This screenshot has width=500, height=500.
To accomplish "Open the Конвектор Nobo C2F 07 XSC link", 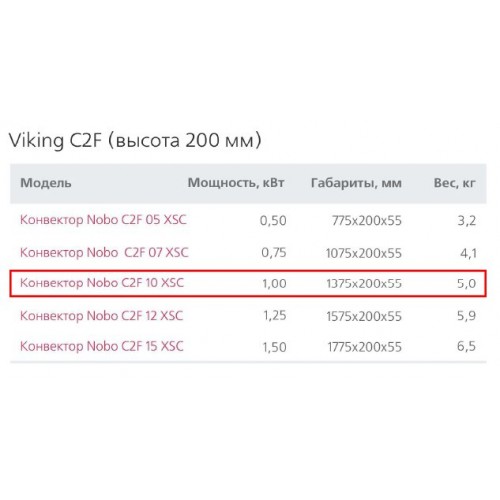I will click(104, 253).
